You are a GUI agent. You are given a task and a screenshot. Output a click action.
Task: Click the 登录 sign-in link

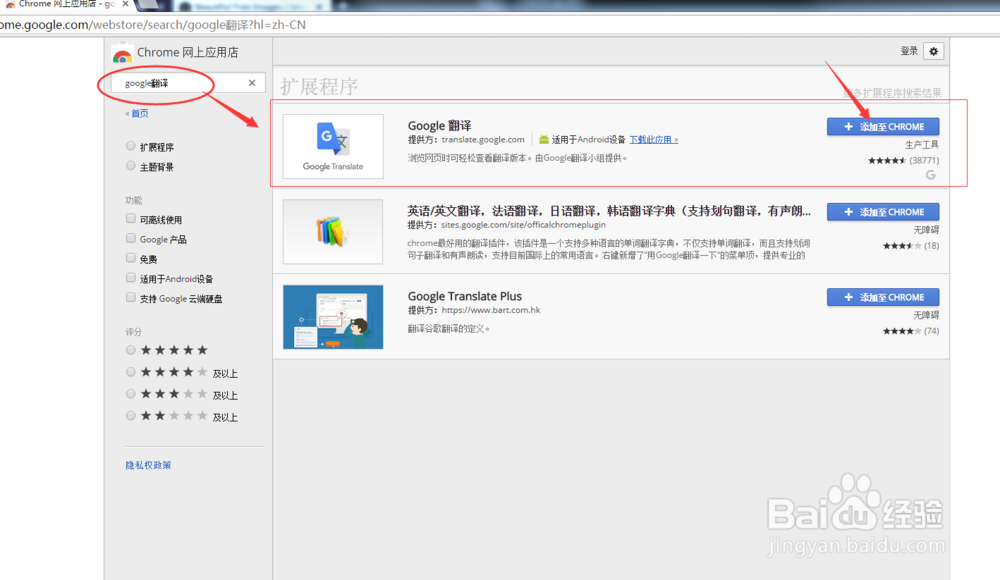[909, 51]
